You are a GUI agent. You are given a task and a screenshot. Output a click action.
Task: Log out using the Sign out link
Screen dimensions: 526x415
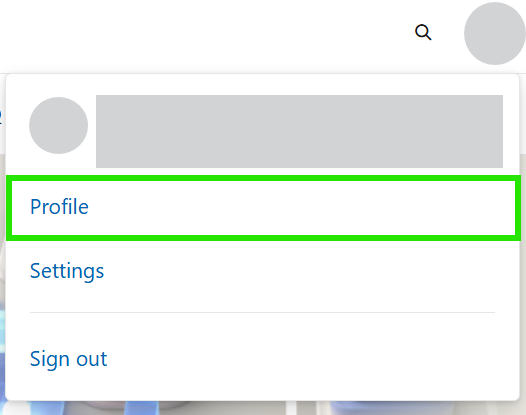pyautogui.click(x=68, y=359)
